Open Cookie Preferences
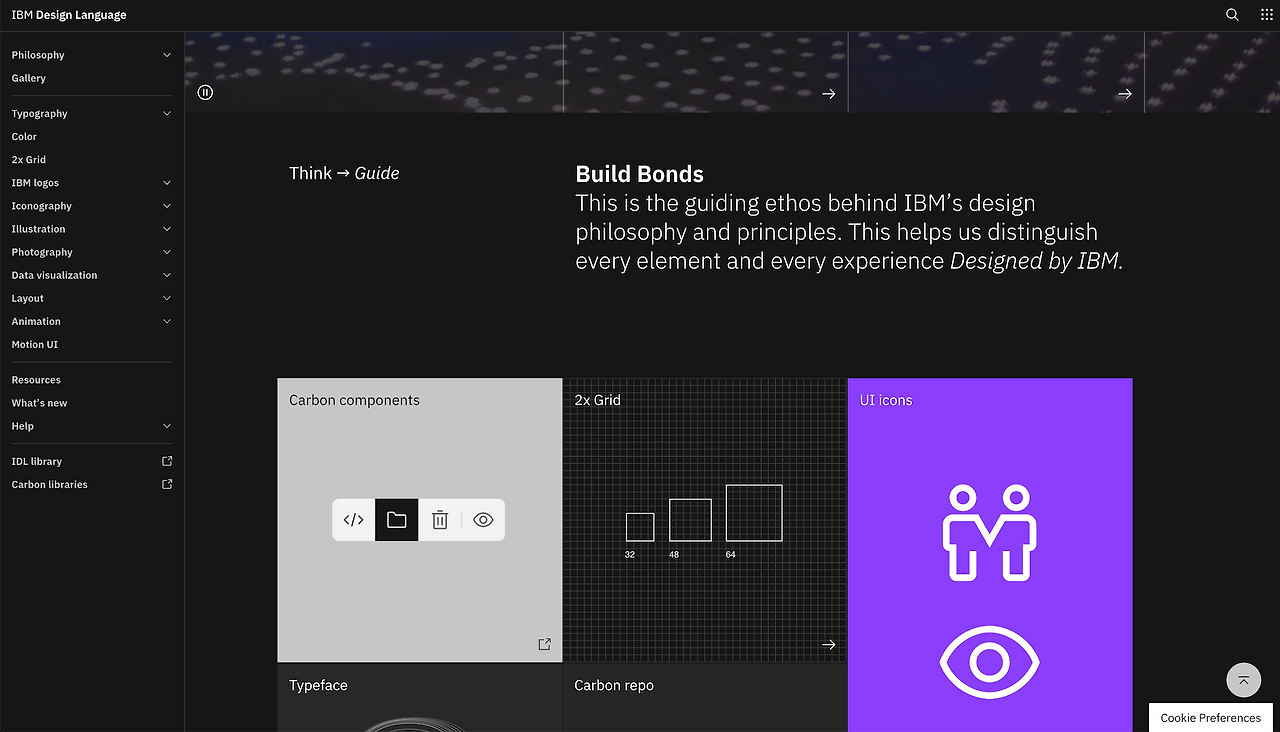Viewport: 1280px width, 732px height. [x=1210, y=718]
